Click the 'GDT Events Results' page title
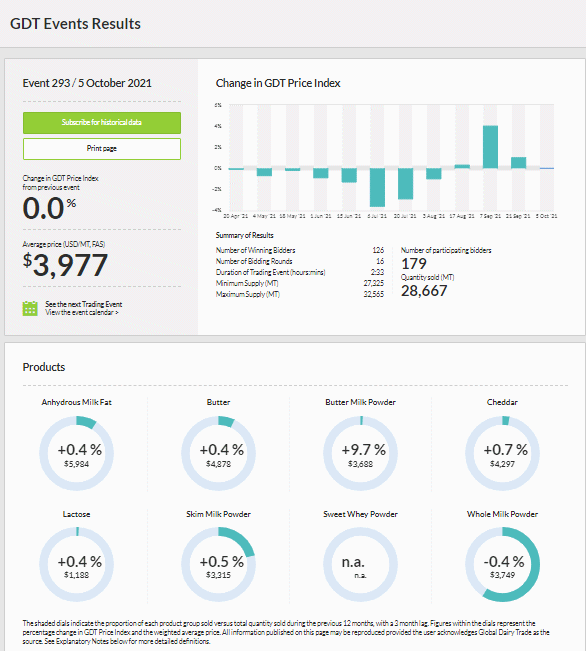Viewport: 586px width, 651px height. tap(75, 24)
